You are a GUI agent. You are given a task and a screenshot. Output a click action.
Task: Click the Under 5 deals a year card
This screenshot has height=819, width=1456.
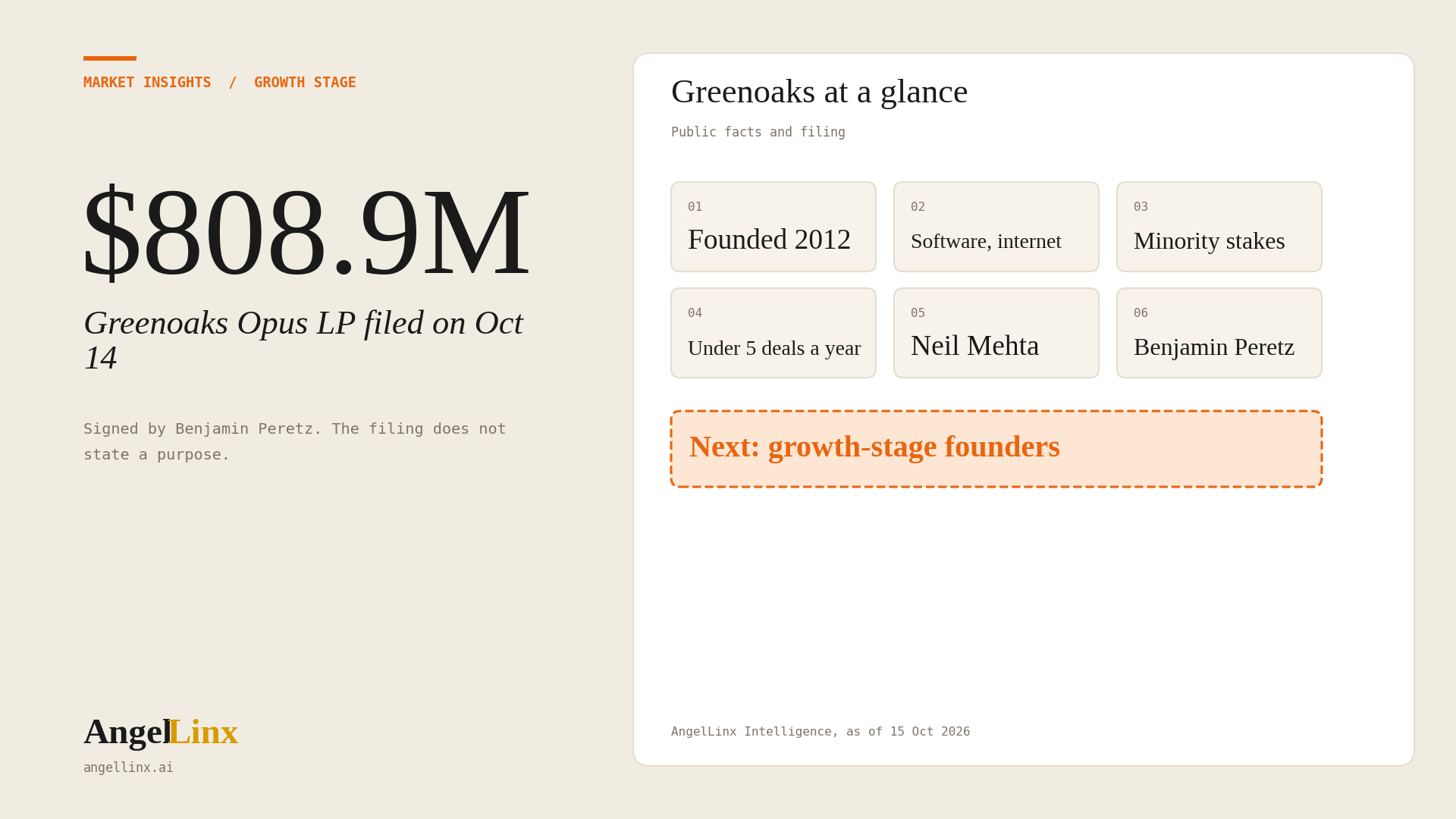pos(773,333)
